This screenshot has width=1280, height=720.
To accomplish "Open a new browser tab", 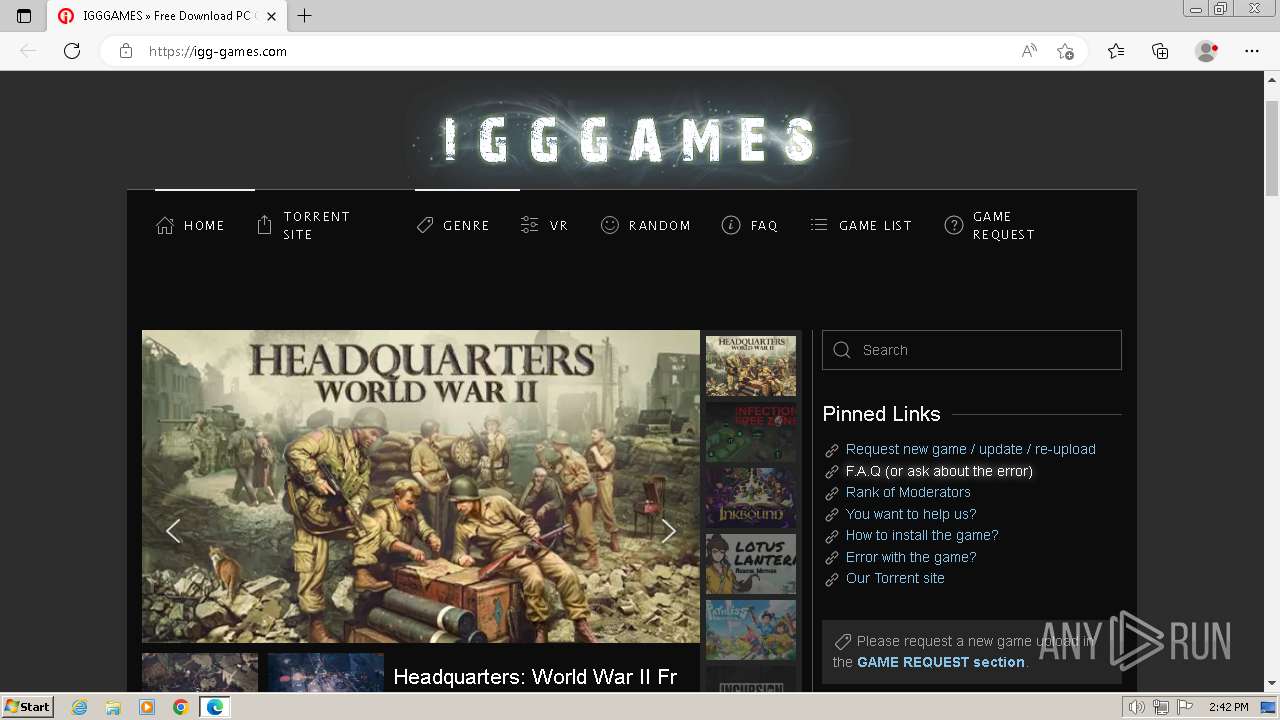I will 305,16.
